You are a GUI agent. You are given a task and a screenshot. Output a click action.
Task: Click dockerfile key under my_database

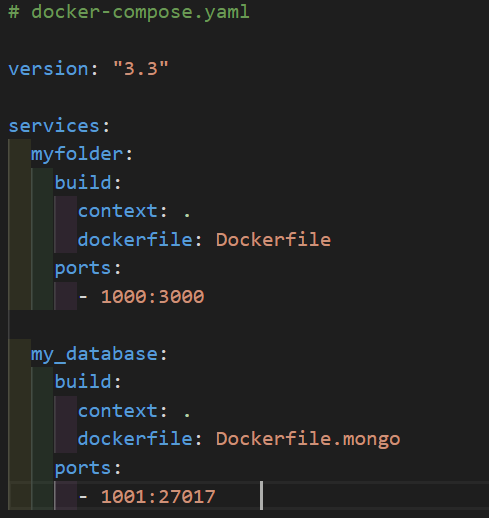coord(135,439)
